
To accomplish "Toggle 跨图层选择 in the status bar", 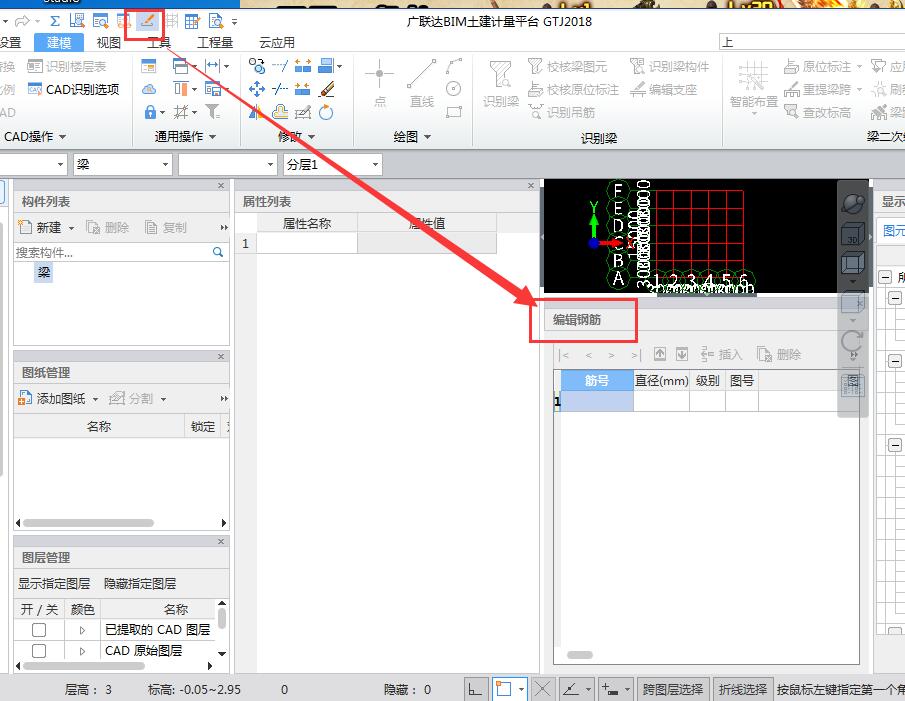I will click(672, 689).
